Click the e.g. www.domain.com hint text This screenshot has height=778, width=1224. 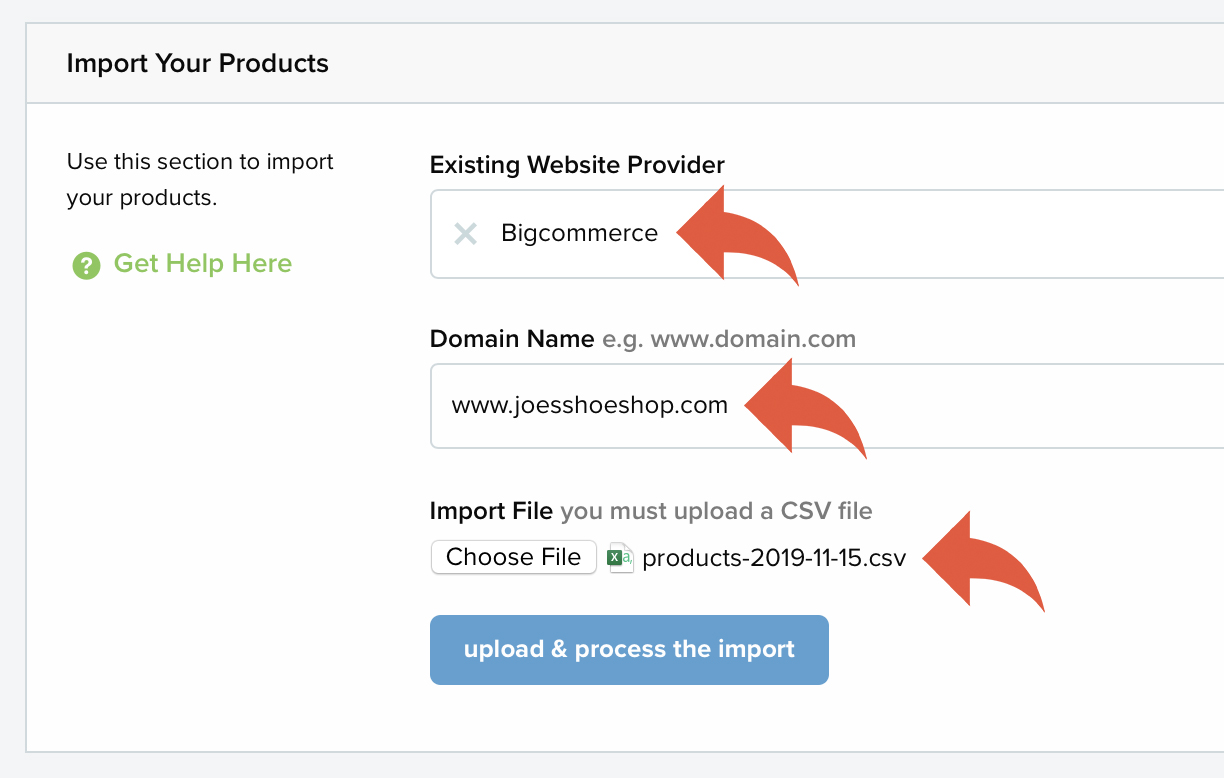click(729, 339)
